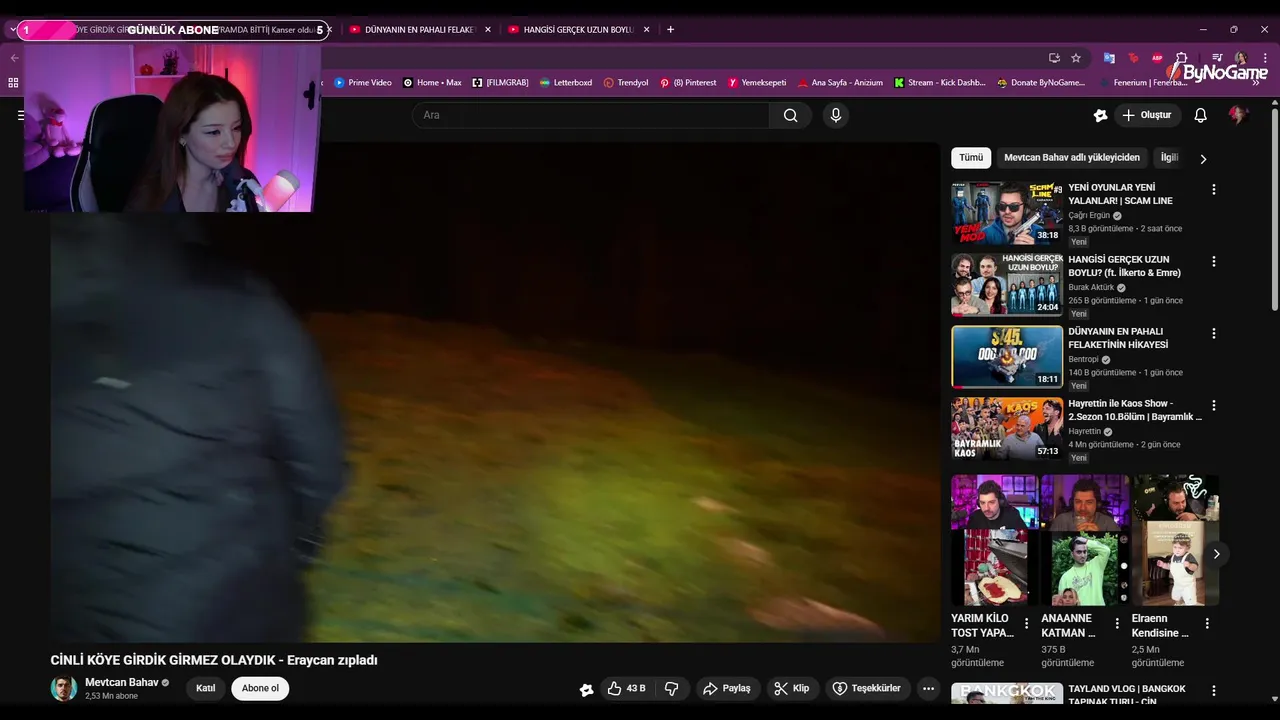The width and height of the screenshot is (1280, 720).
Task: Focus the Ara search input field
Action: pos(590,115)
